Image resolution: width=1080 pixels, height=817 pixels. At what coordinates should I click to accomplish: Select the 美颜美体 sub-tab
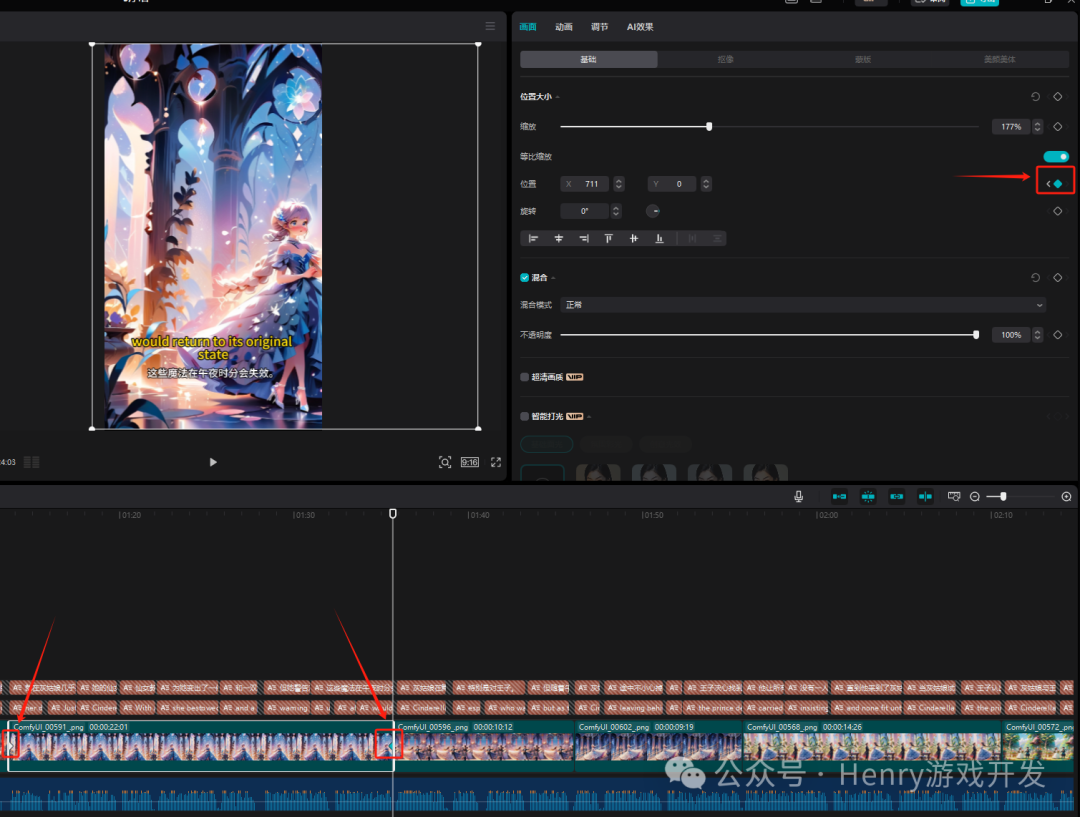click(x=999, y=59)
